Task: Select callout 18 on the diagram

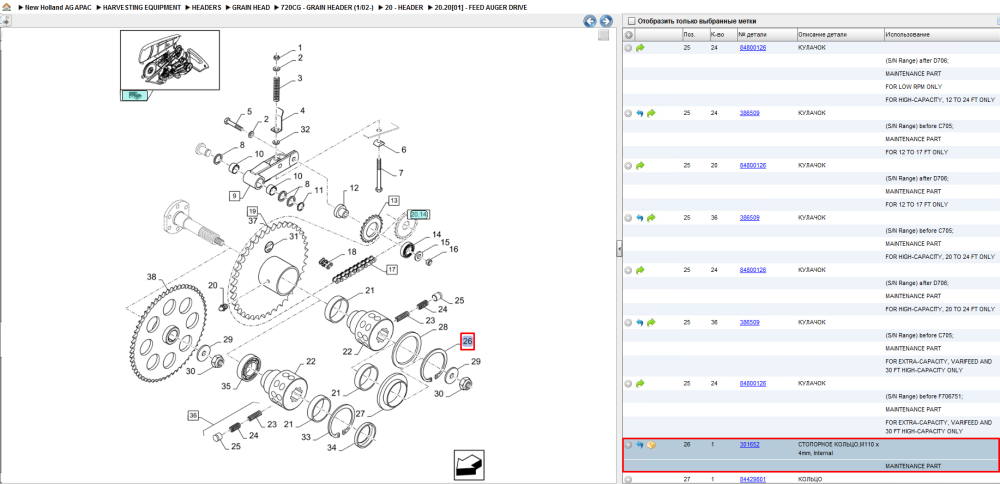Action: coord(351,253)
